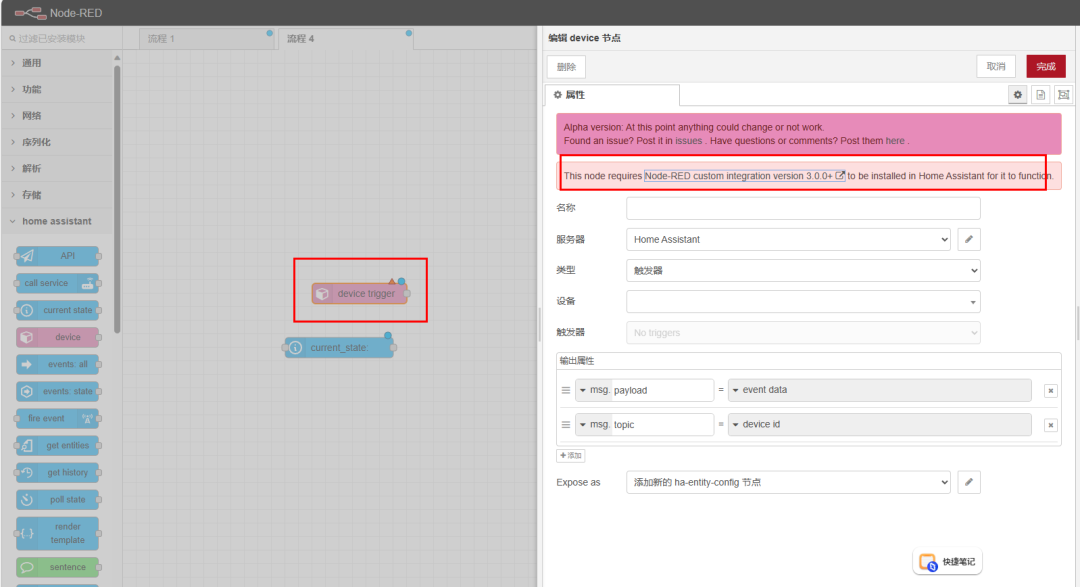Open node appearance icon

(1063, 94)
